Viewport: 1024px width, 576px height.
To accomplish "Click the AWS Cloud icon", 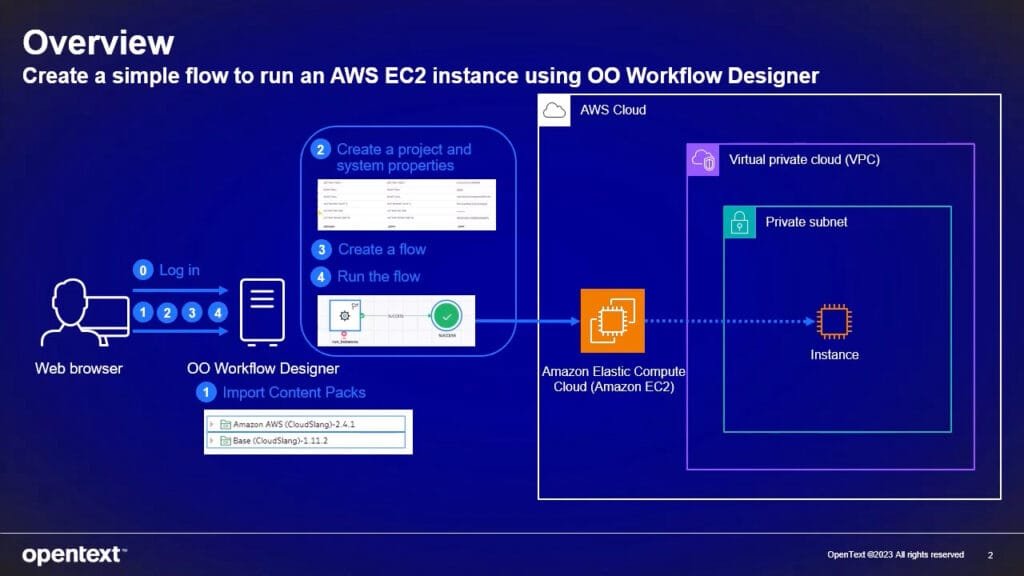I will (554, 110).
